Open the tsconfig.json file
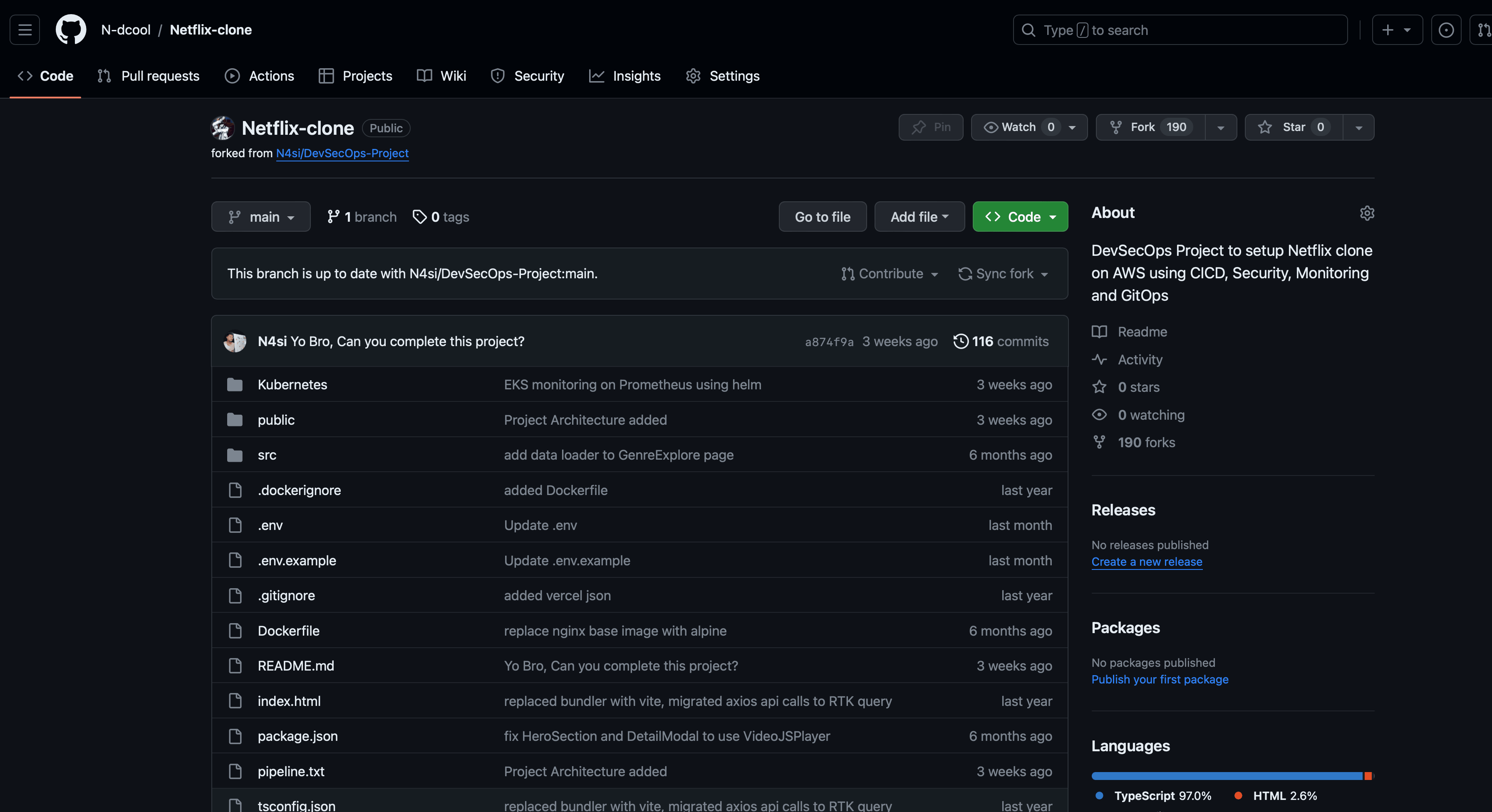 click(297, 805)
